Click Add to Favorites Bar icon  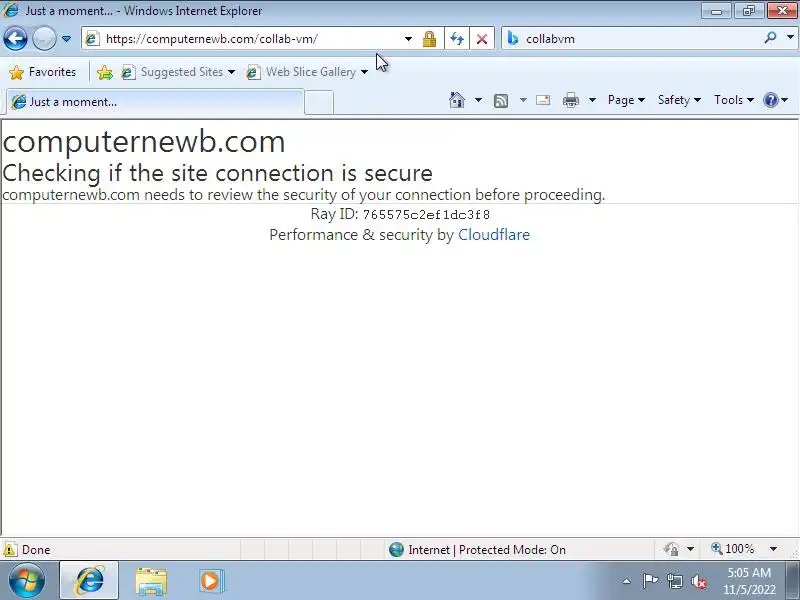click(x=105, y=72)
